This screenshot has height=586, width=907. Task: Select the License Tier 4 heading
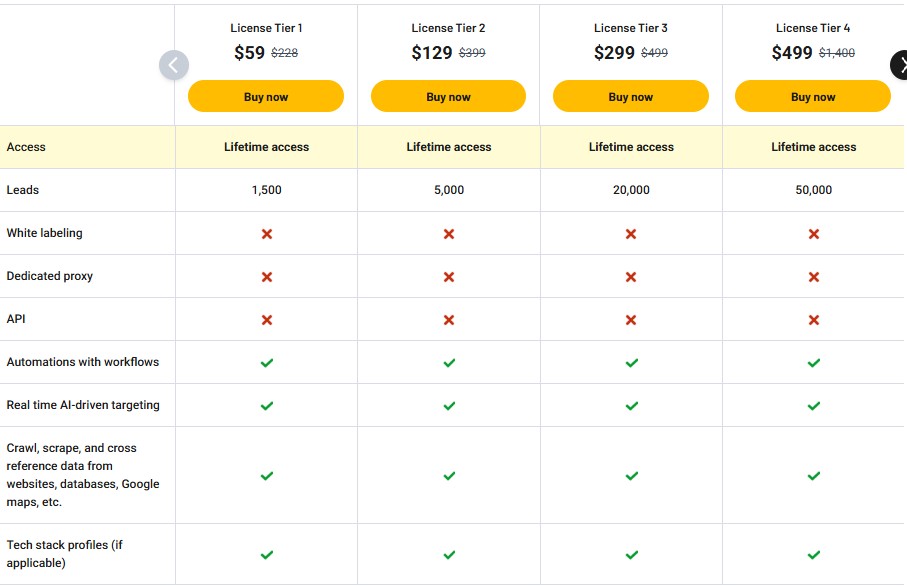813,28
